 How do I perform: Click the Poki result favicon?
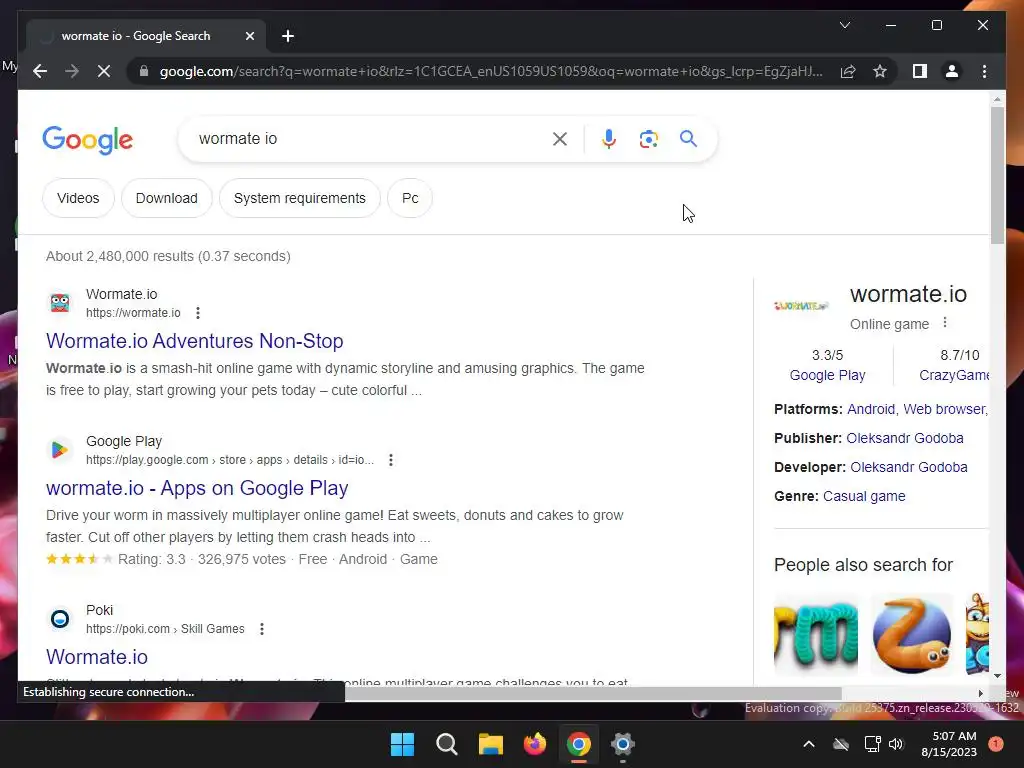click(60, 618)
